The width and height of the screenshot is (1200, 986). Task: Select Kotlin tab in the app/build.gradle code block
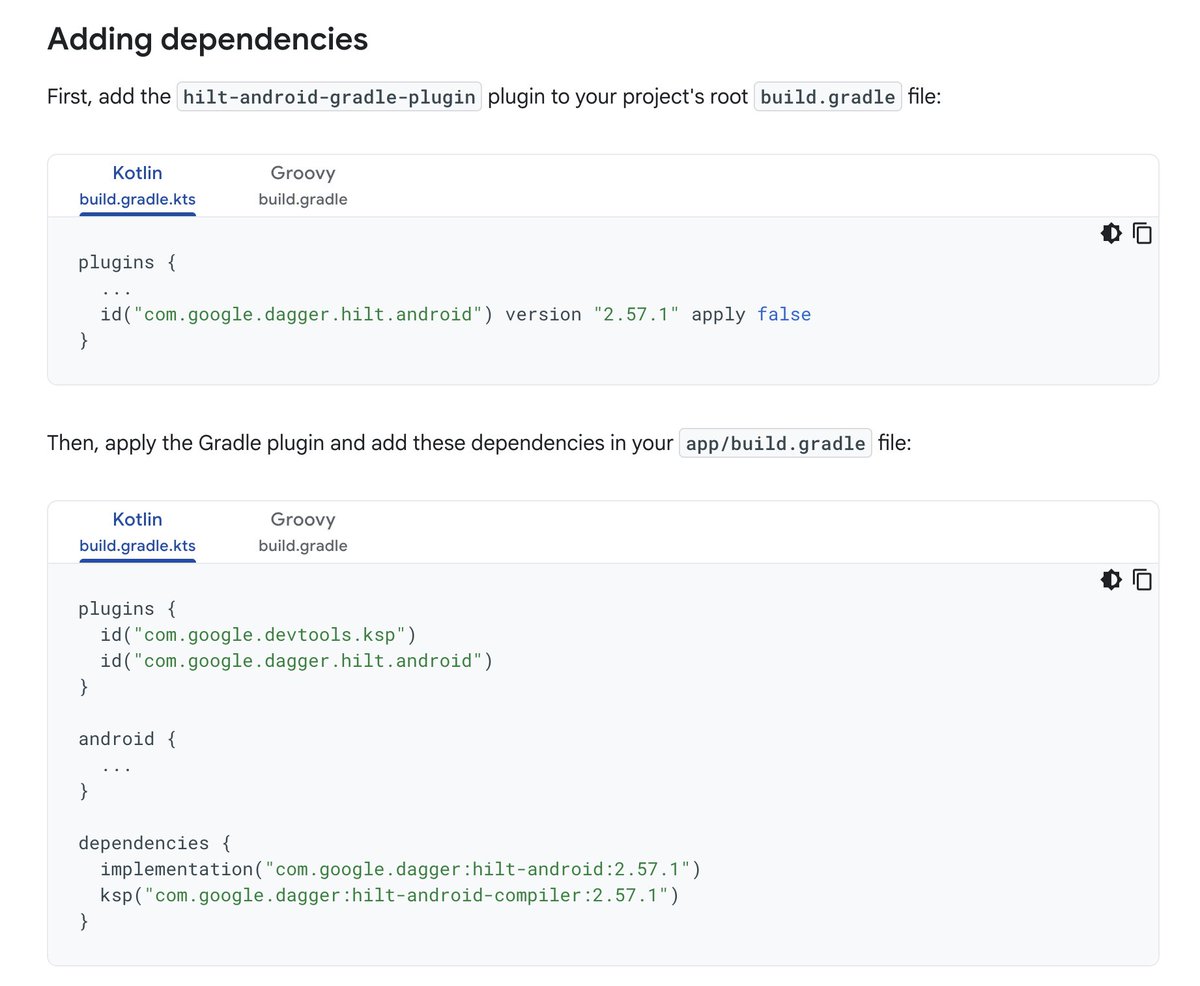(x=137, y=532)
